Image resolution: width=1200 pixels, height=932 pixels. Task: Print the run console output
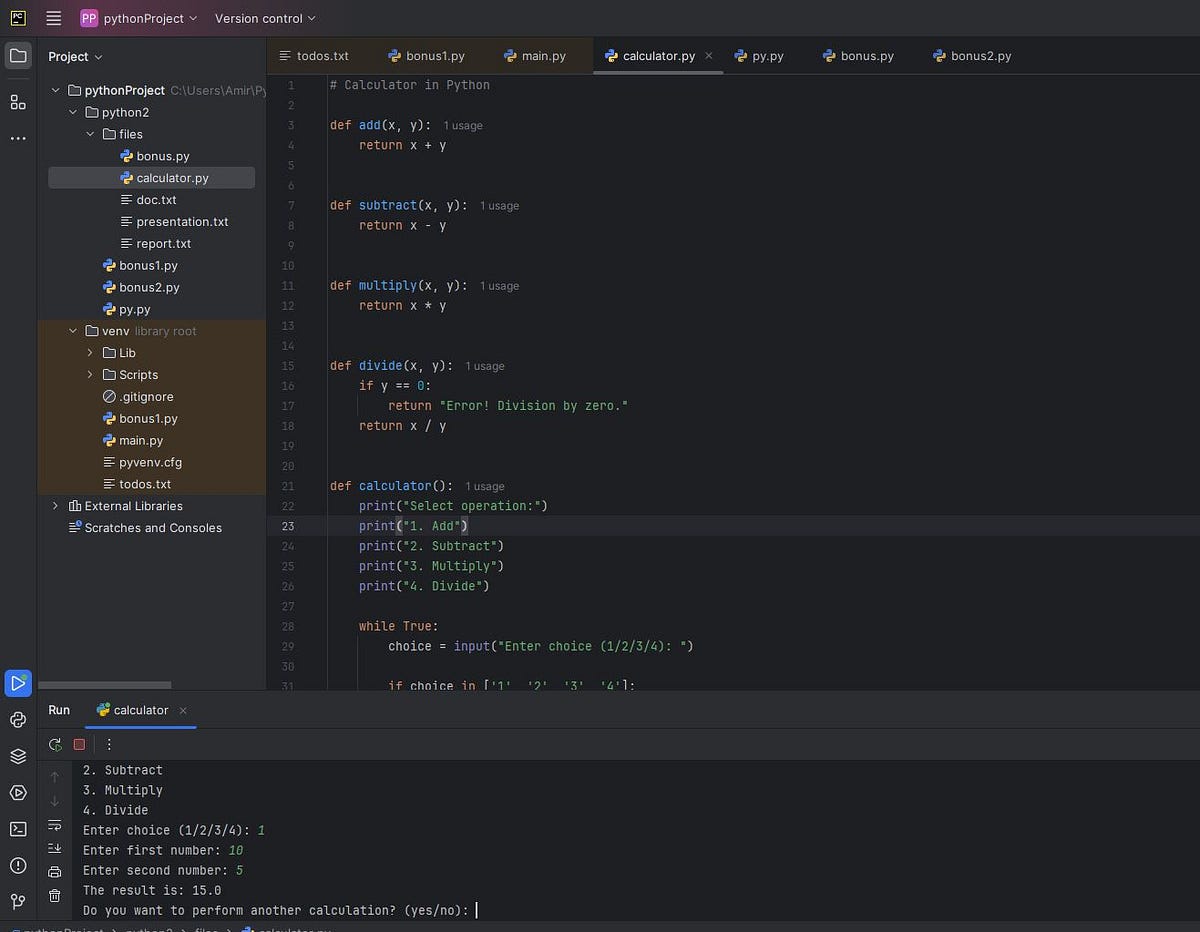[55, 872]
